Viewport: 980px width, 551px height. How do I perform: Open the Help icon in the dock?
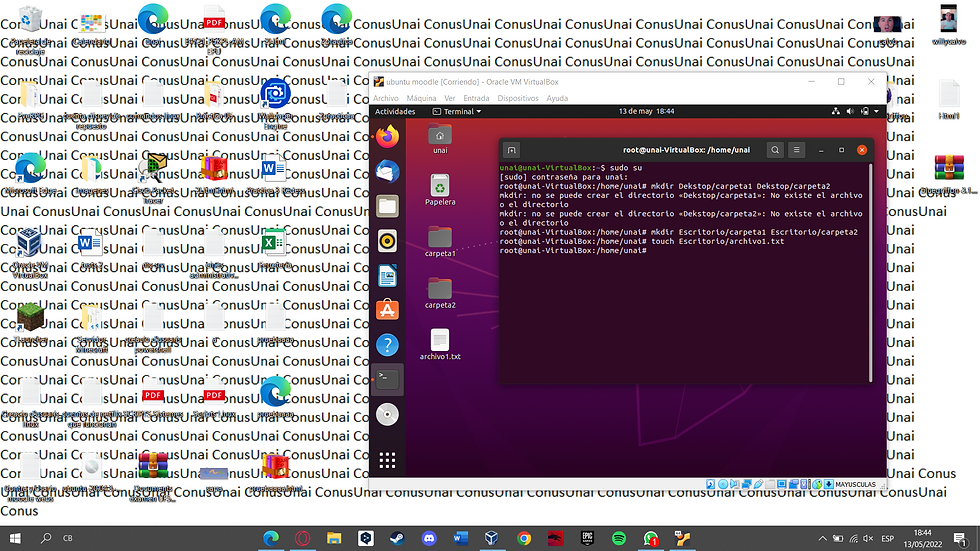pos(387,345)
